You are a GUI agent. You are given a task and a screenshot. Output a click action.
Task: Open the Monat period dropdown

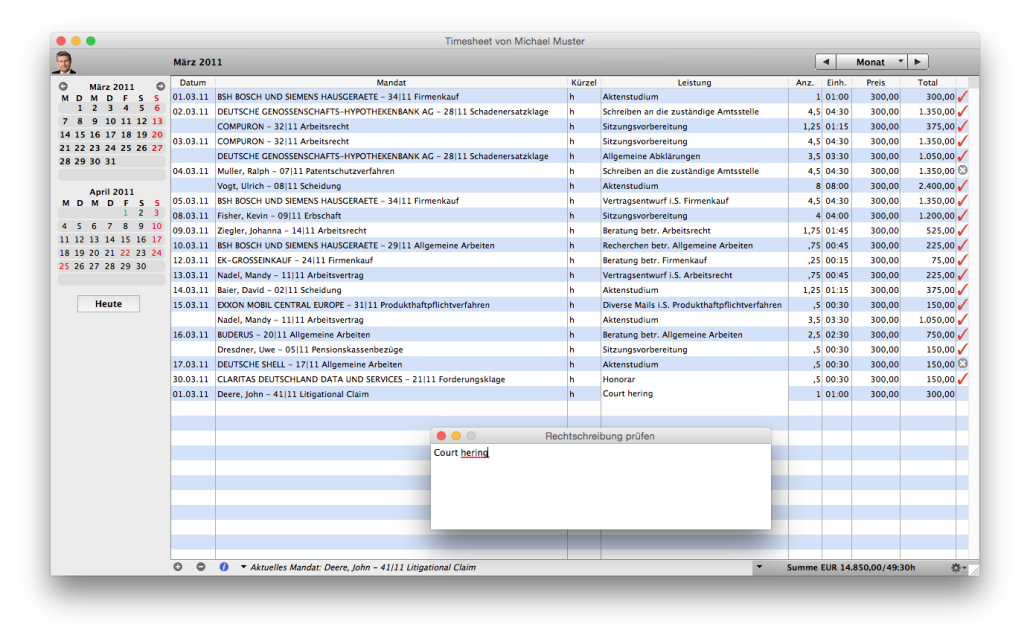click(871, 62)
